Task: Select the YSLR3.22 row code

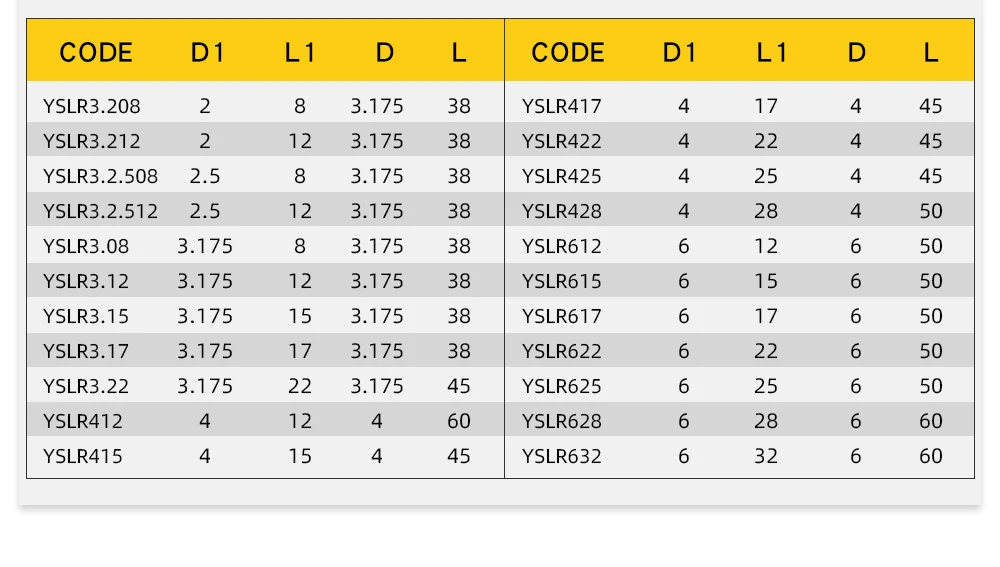Action: 86,386
